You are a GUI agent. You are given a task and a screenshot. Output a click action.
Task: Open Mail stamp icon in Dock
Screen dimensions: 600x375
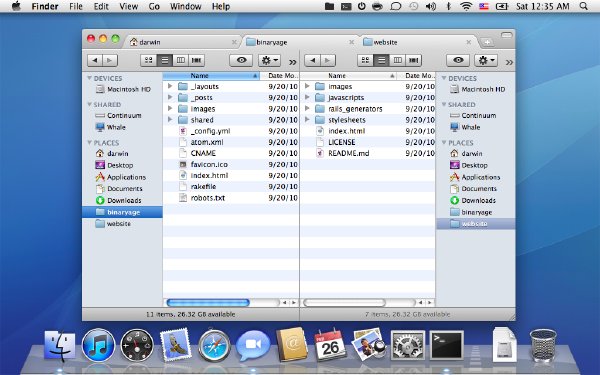176,345
